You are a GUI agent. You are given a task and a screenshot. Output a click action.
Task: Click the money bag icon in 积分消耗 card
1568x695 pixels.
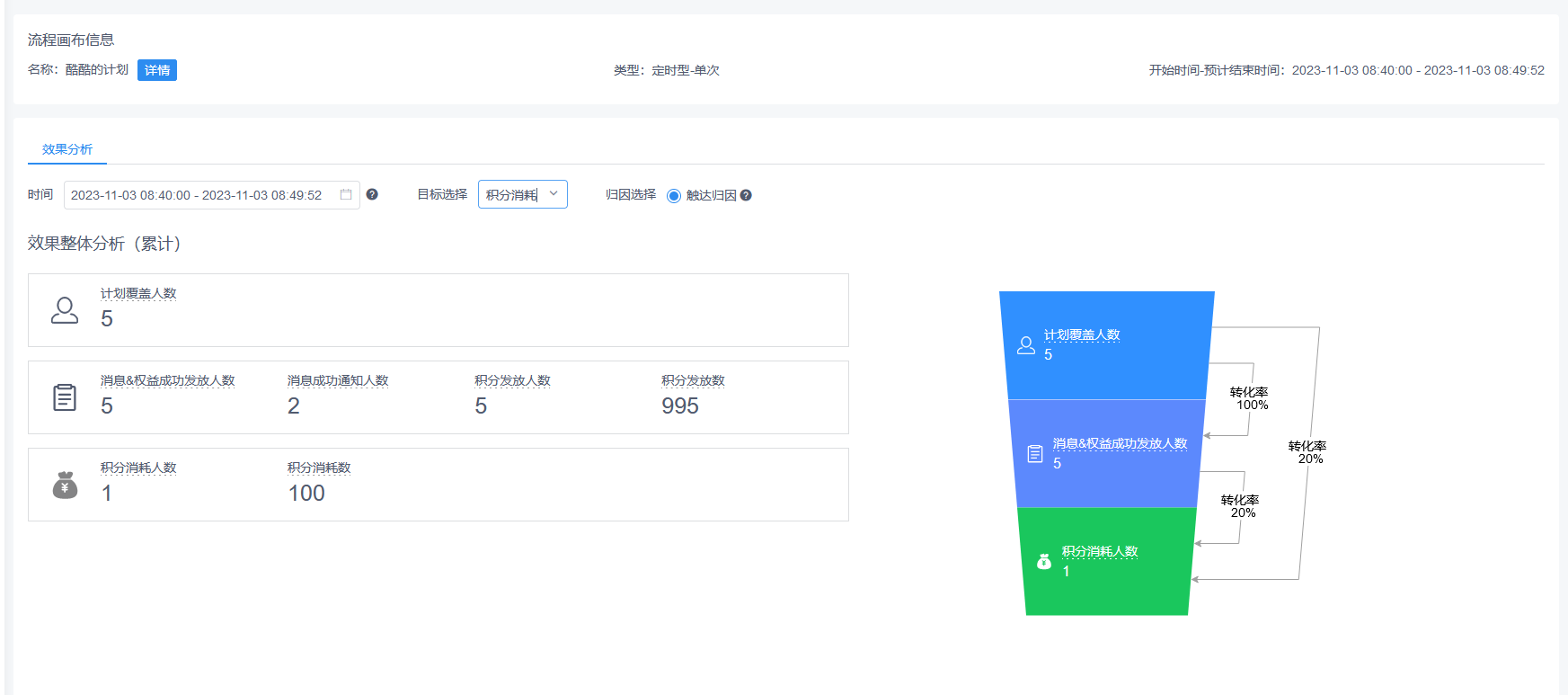(65, 485)
